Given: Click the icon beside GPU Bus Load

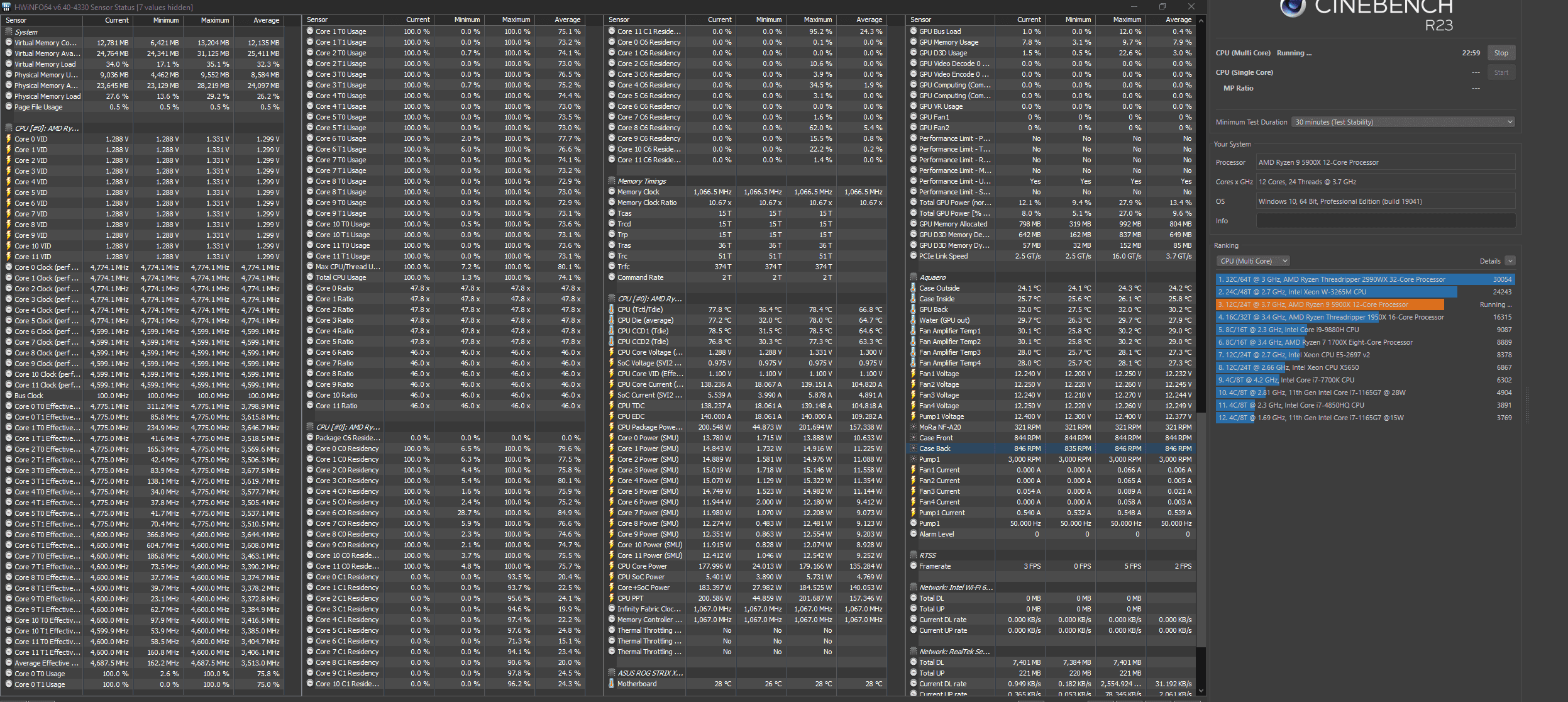Looking at the screenshot, I should [x=914, y=31].
